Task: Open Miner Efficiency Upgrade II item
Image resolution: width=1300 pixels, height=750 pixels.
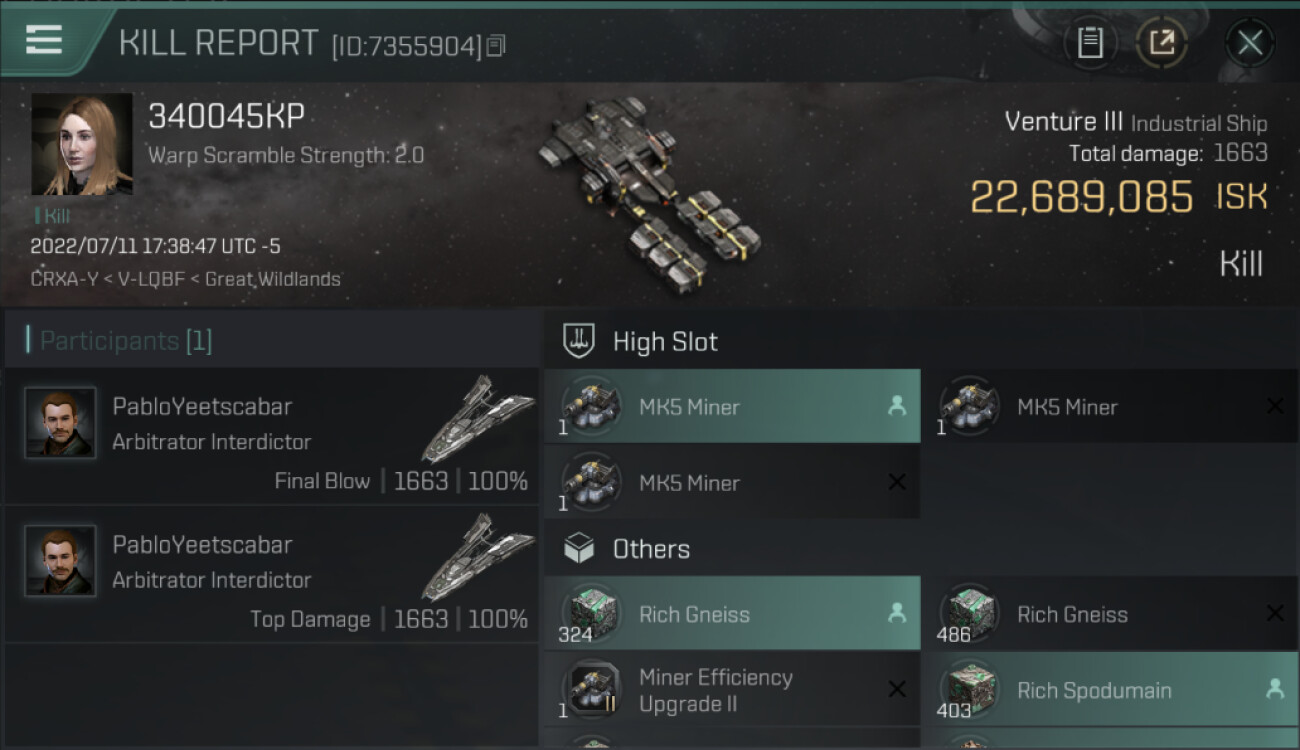Action: tap(733, 690)
